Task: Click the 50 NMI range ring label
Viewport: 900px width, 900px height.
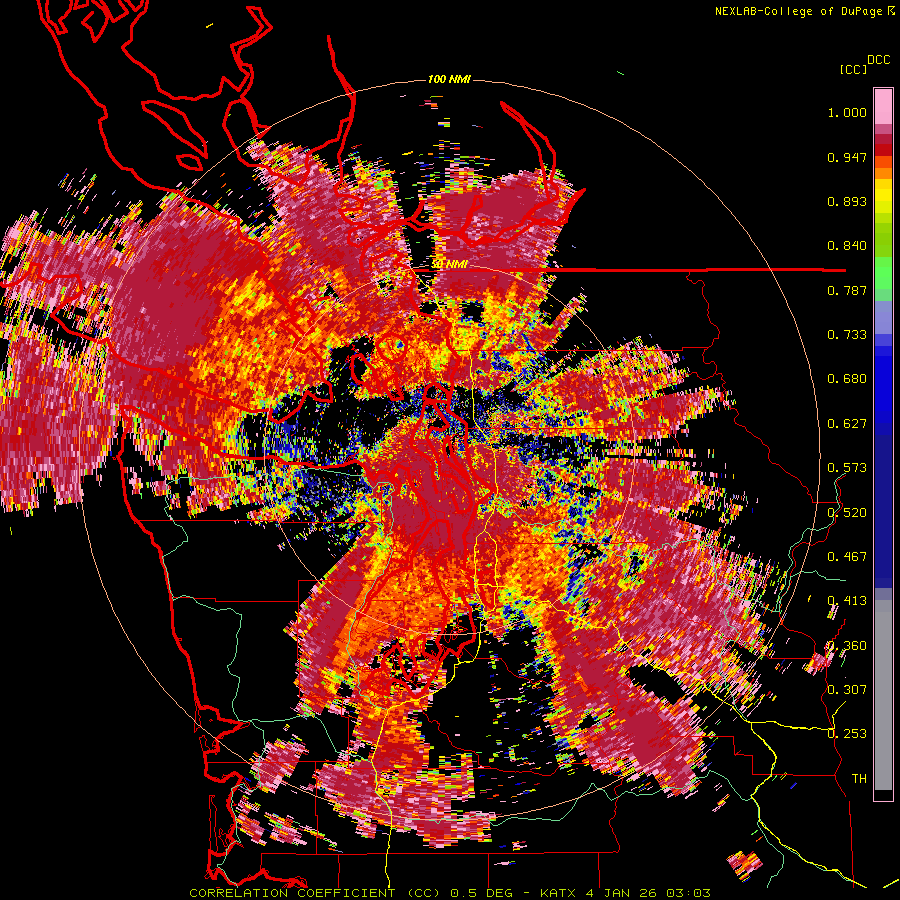Action: [449, 265]
